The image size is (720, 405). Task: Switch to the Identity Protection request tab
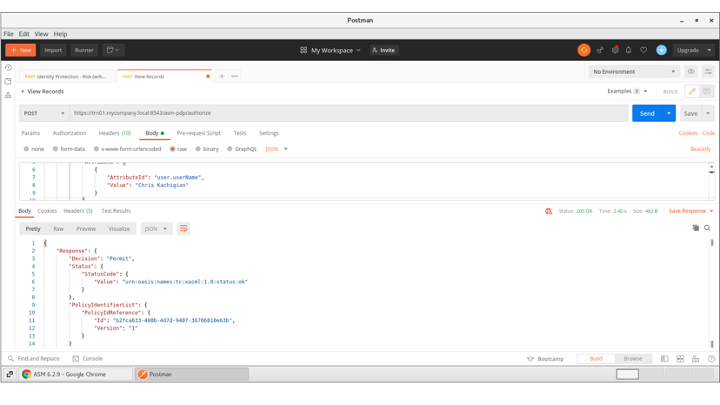pyautogui.click(x=67, y=76)
